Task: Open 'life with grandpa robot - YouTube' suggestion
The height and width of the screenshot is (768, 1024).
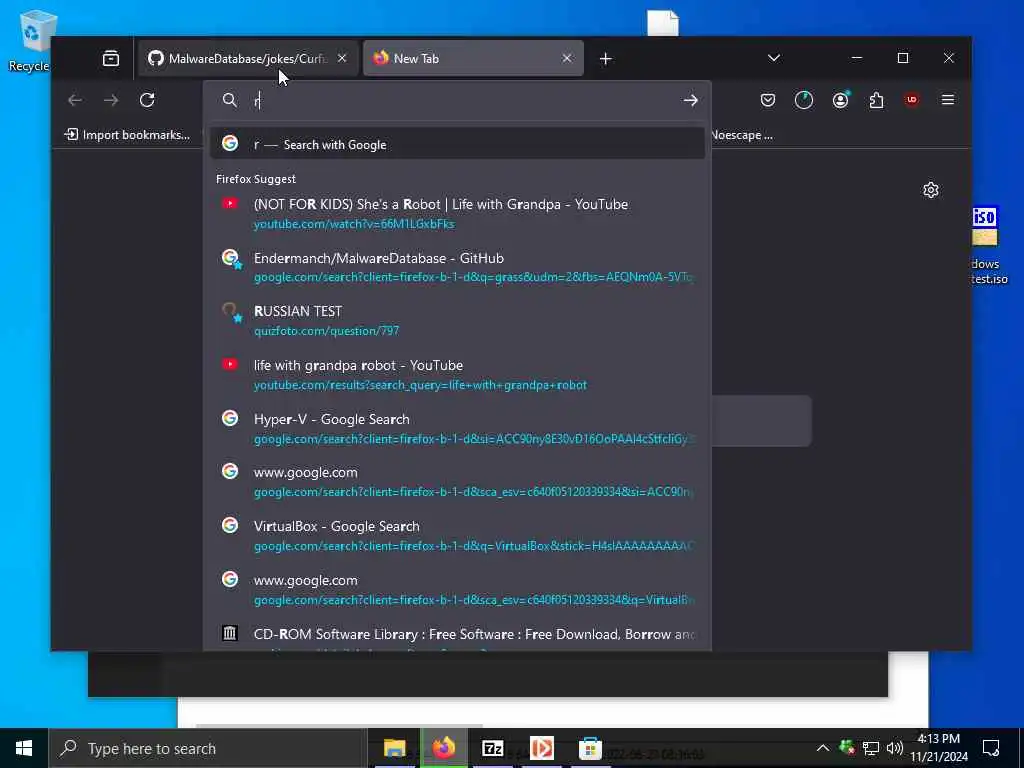Action: [x=457, y=375]
